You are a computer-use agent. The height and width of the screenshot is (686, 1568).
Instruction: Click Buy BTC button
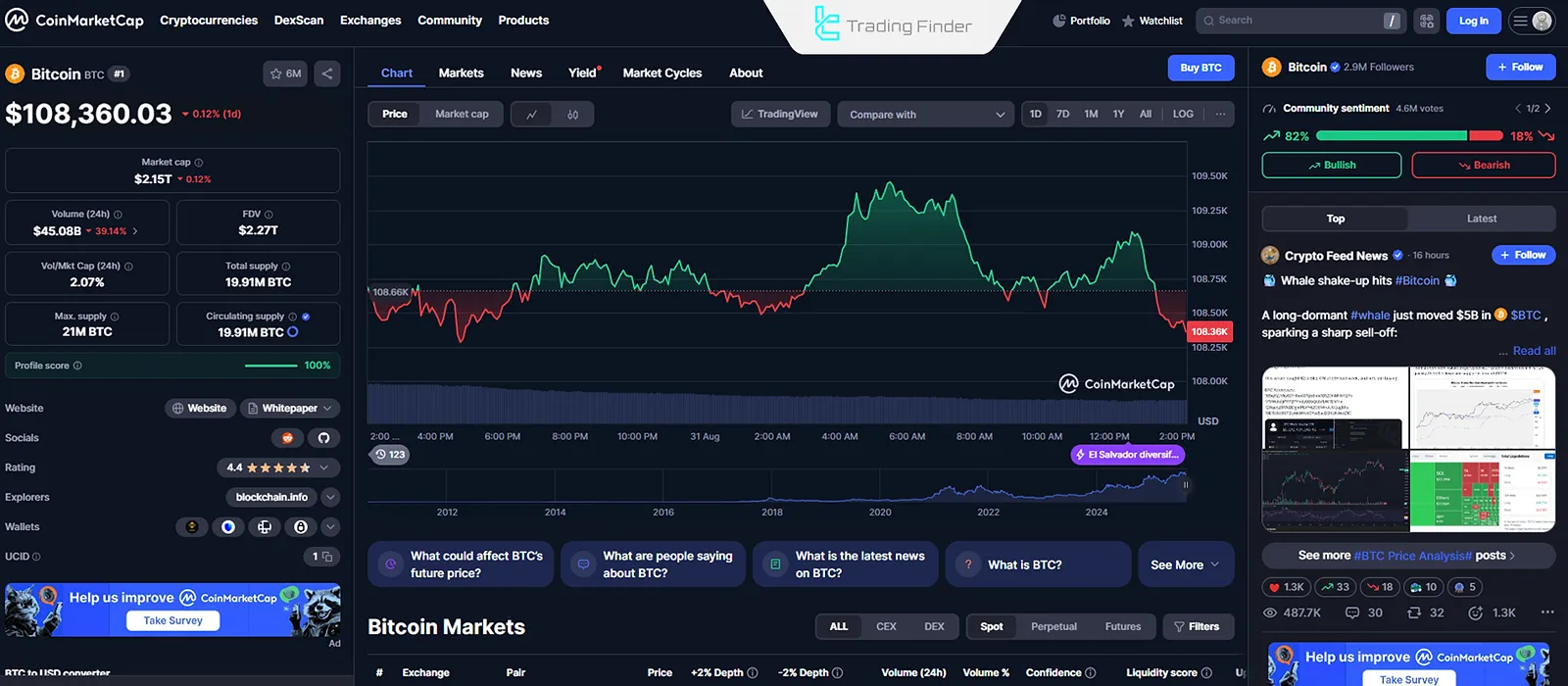click(1200, 68)
